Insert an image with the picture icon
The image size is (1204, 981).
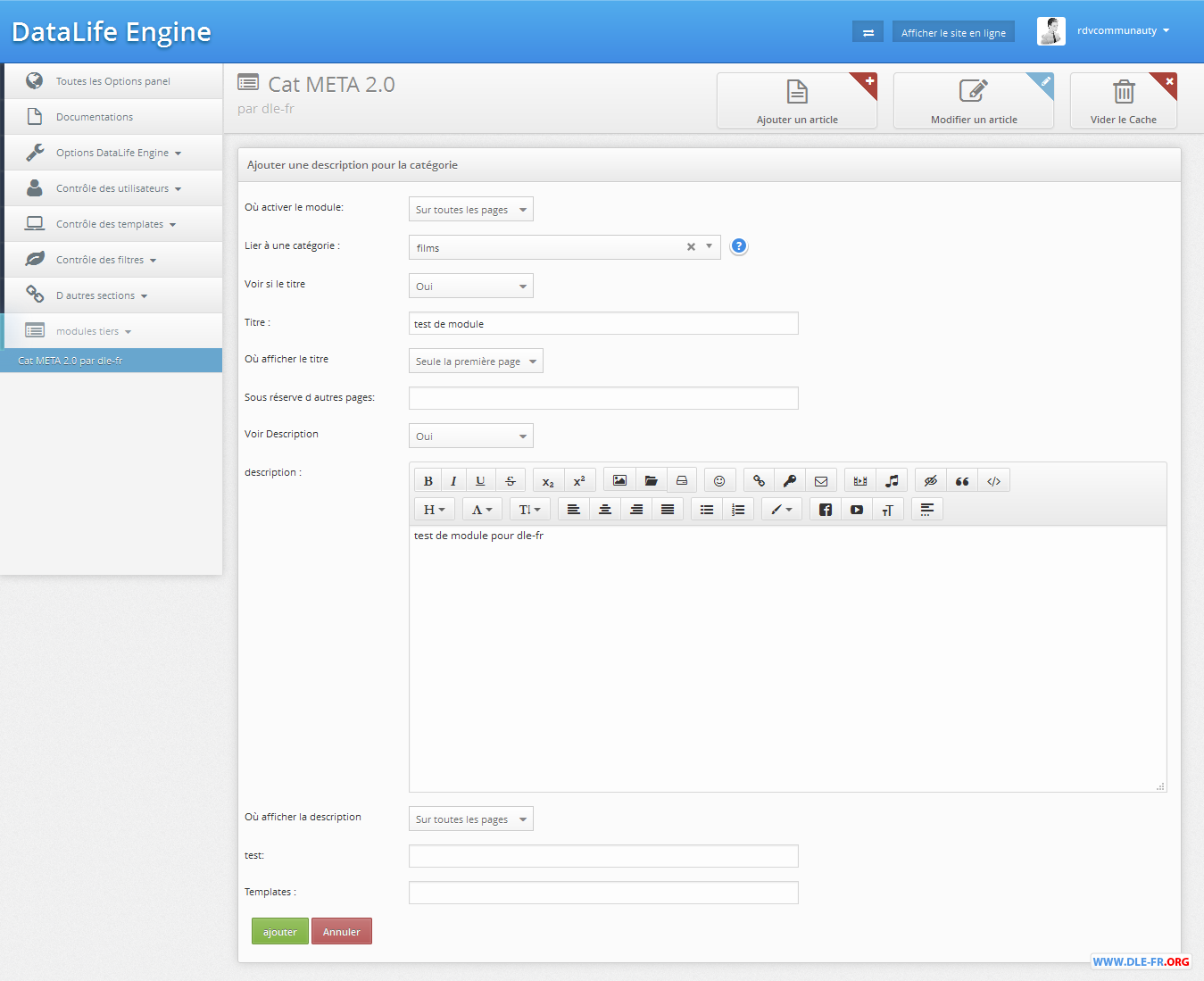[x=619, y=481]
